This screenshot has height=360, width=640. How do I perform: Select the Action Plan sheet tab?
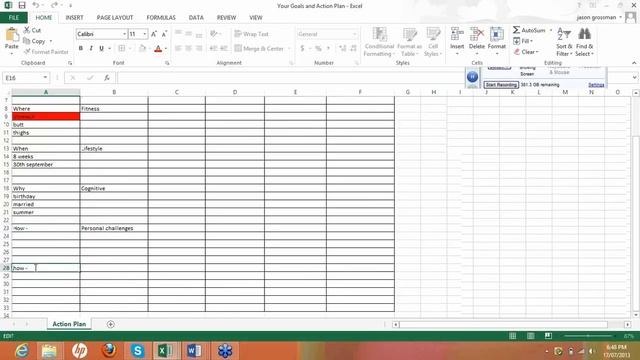point(69,324)
